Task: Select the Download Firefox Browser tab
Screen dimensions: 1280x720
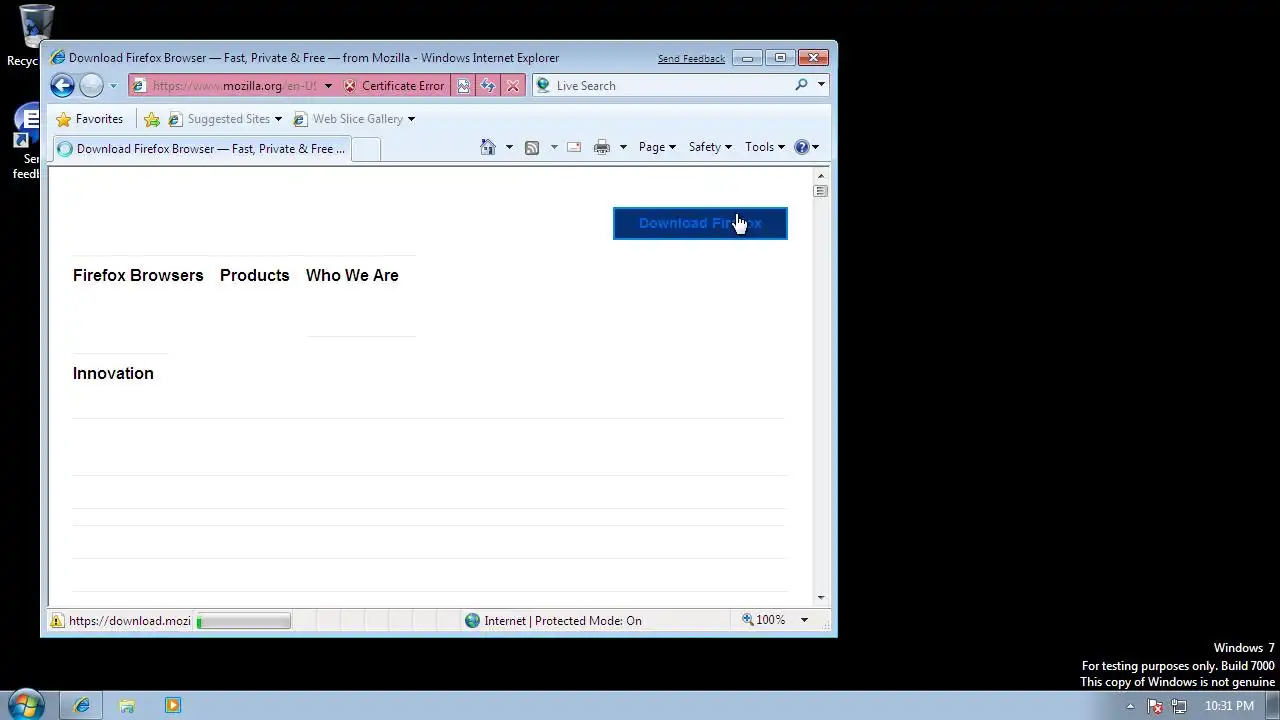Action: [202, 149]
